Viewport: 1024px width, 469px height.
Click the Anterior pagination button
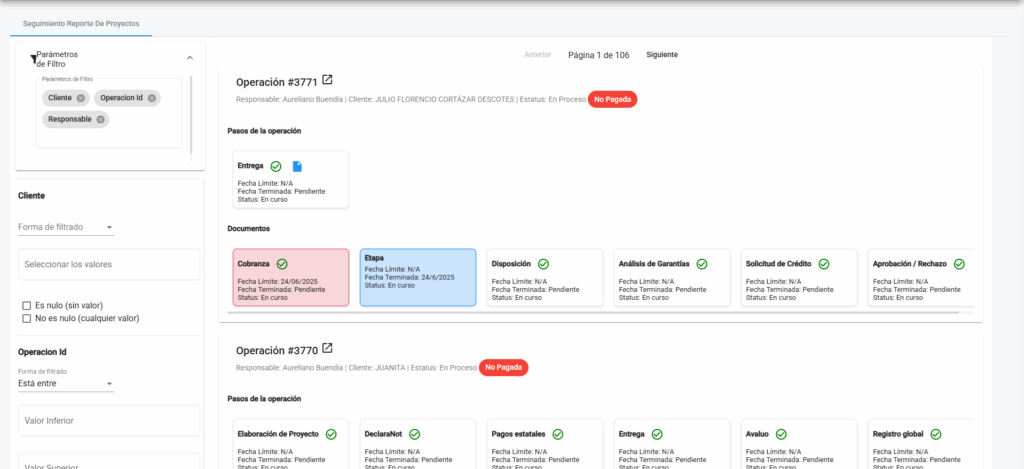pyautogui.click(x=537, y=54)
